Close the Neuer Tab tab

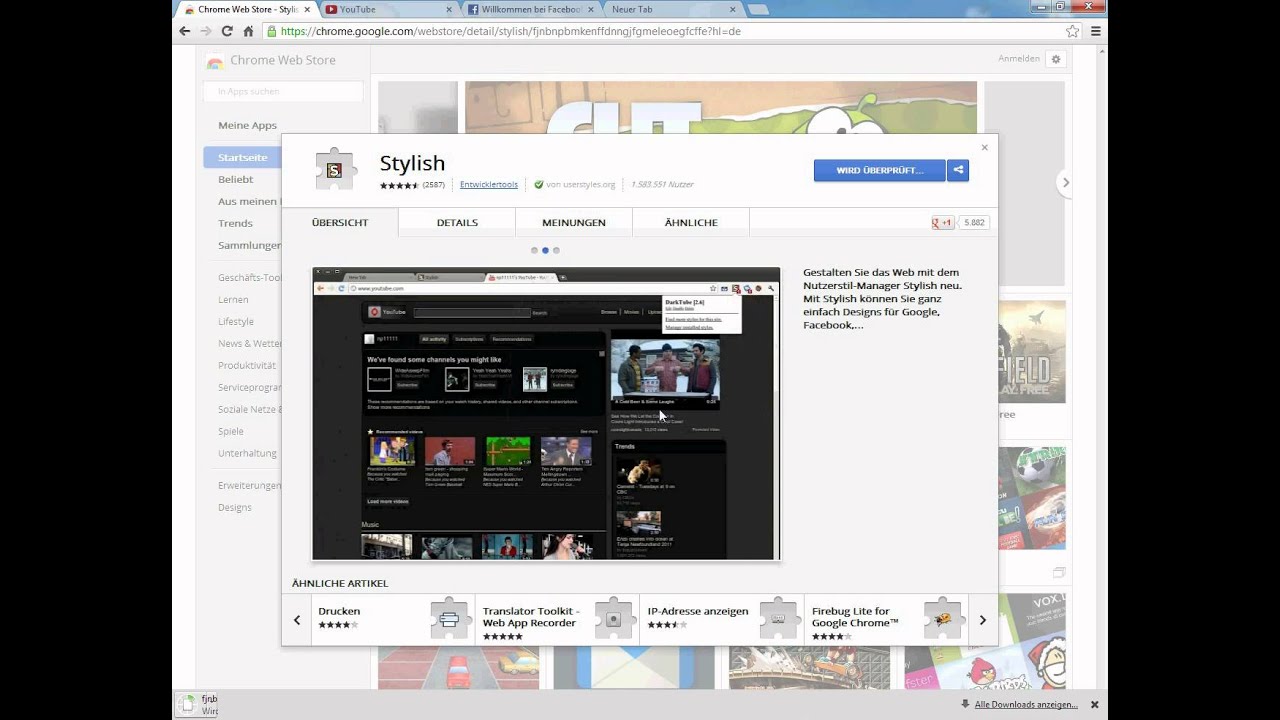[733, 9]
